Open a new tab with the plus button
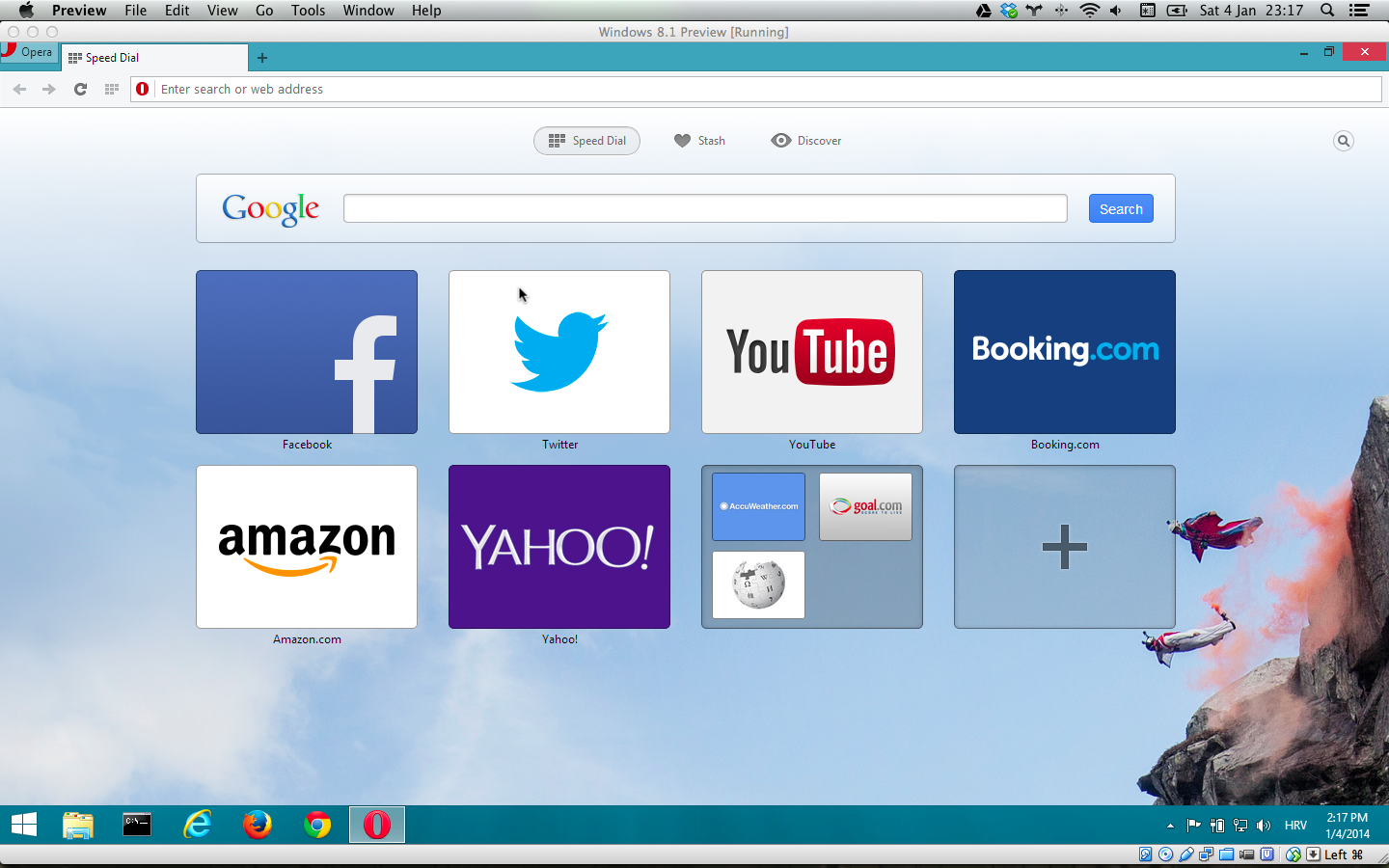 pos(261,58)
